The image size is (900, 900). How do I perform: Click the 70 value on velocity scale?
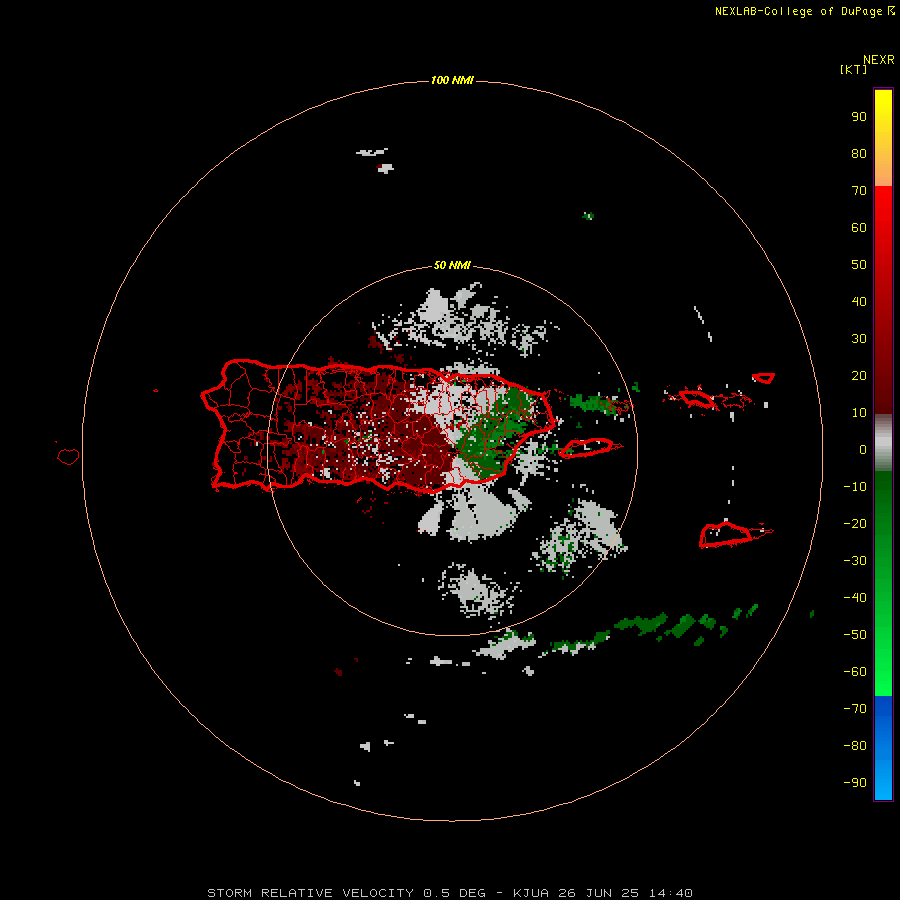pyautogui.click(x=859, y=191)
